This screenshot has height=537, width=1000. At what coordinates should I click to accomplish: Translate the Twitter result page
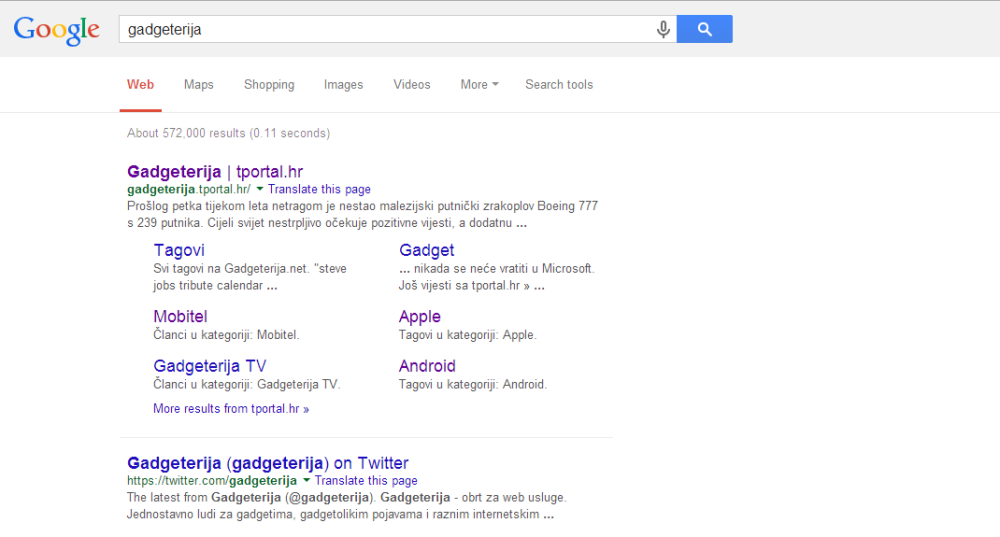tap(366, 481)
